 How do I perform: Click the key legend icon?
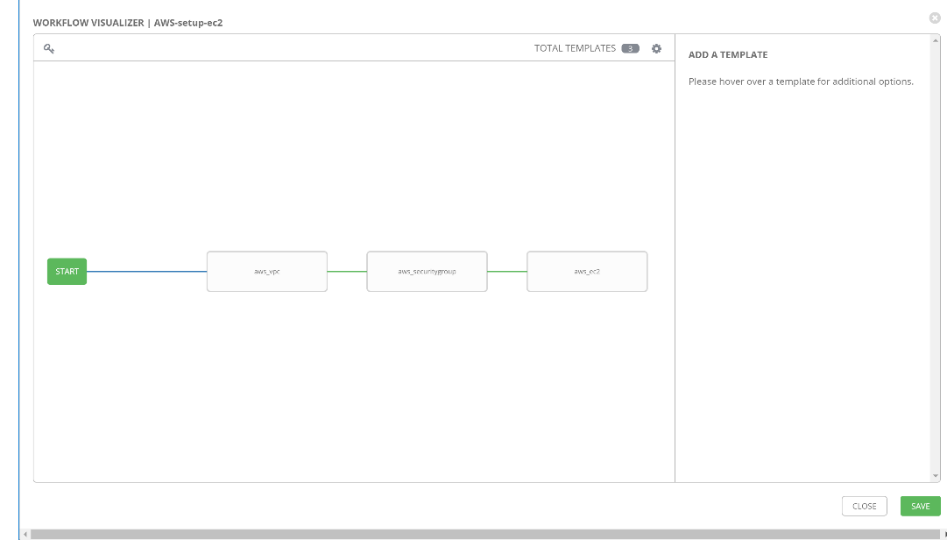(48, 48)
